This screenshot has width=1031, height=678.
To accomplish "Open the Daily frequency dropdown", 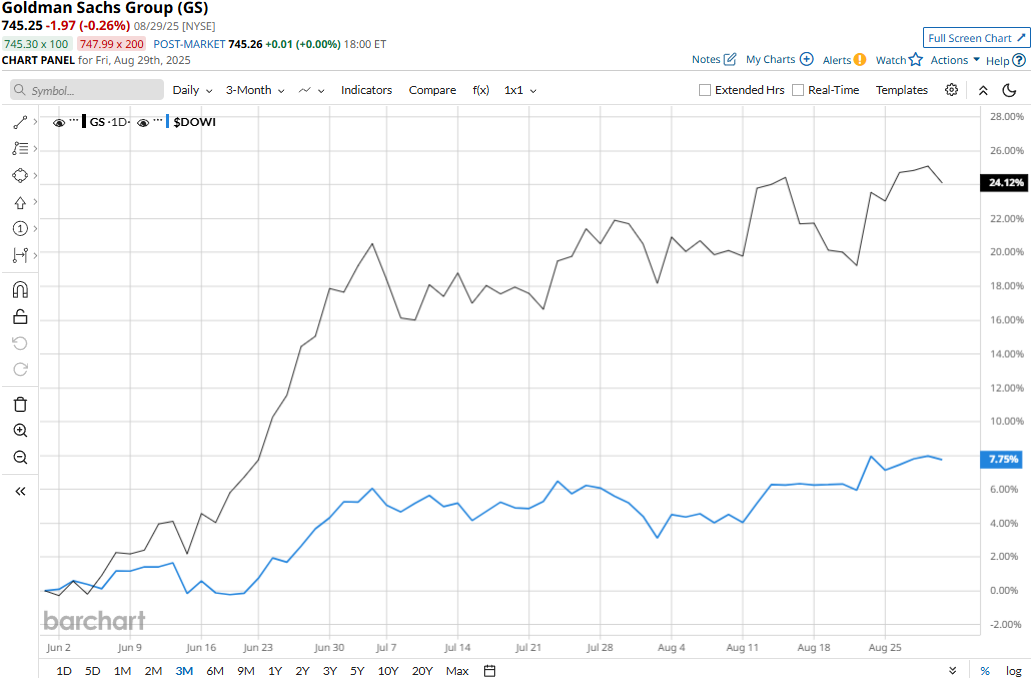I will 192,90.
